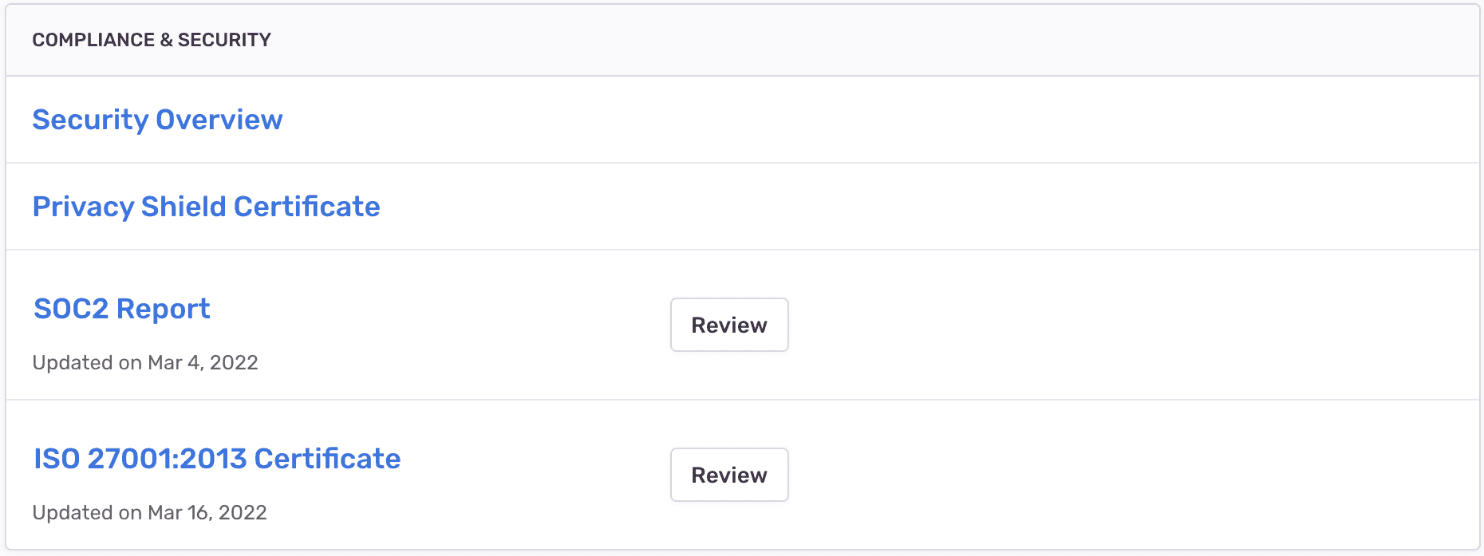Click Review button for ISO 27001:2013 Certificate

tap(729, 475)
